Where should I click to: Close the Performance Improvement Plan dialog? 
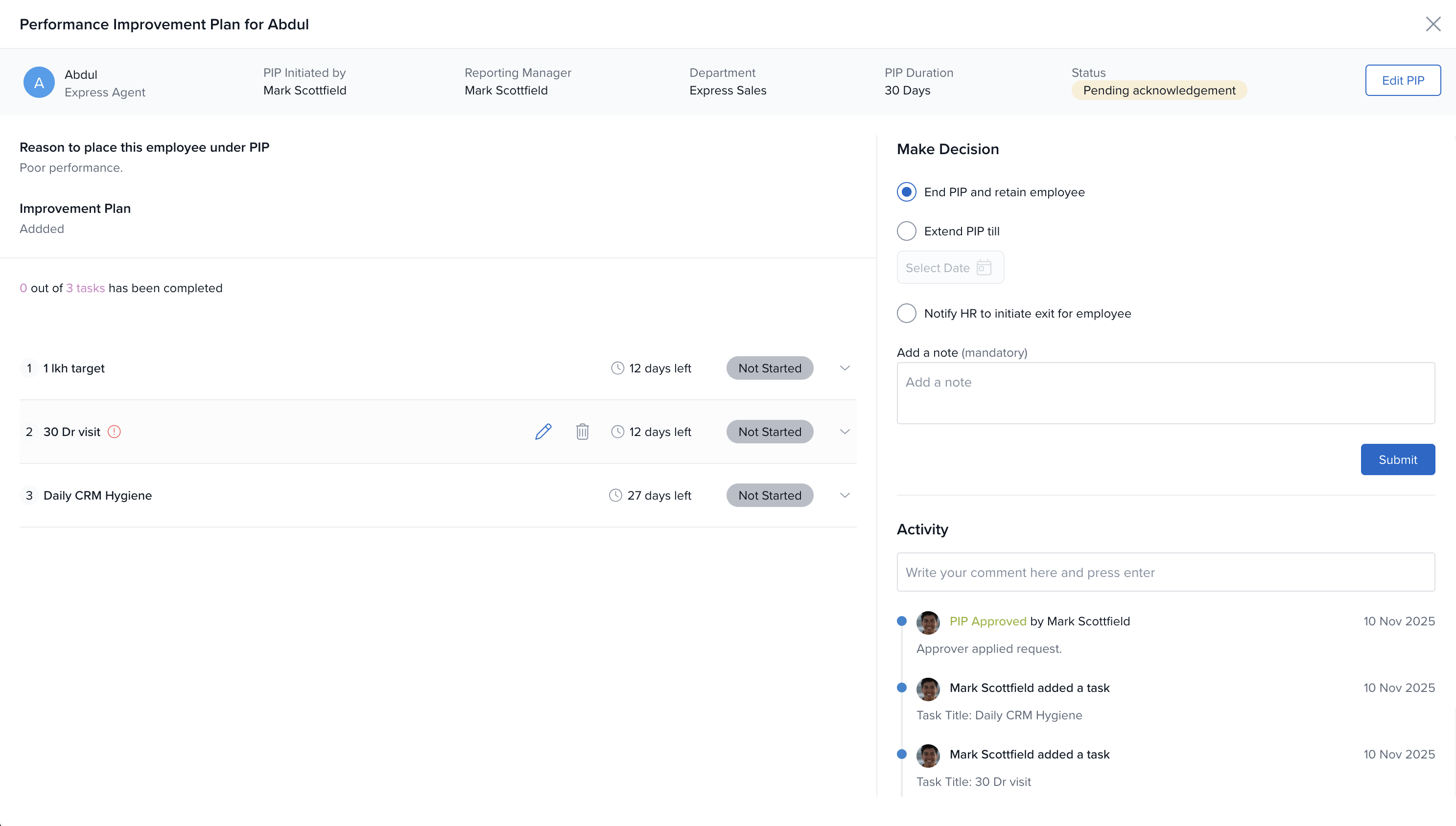pyautogui.click(x=1433, y=24)
